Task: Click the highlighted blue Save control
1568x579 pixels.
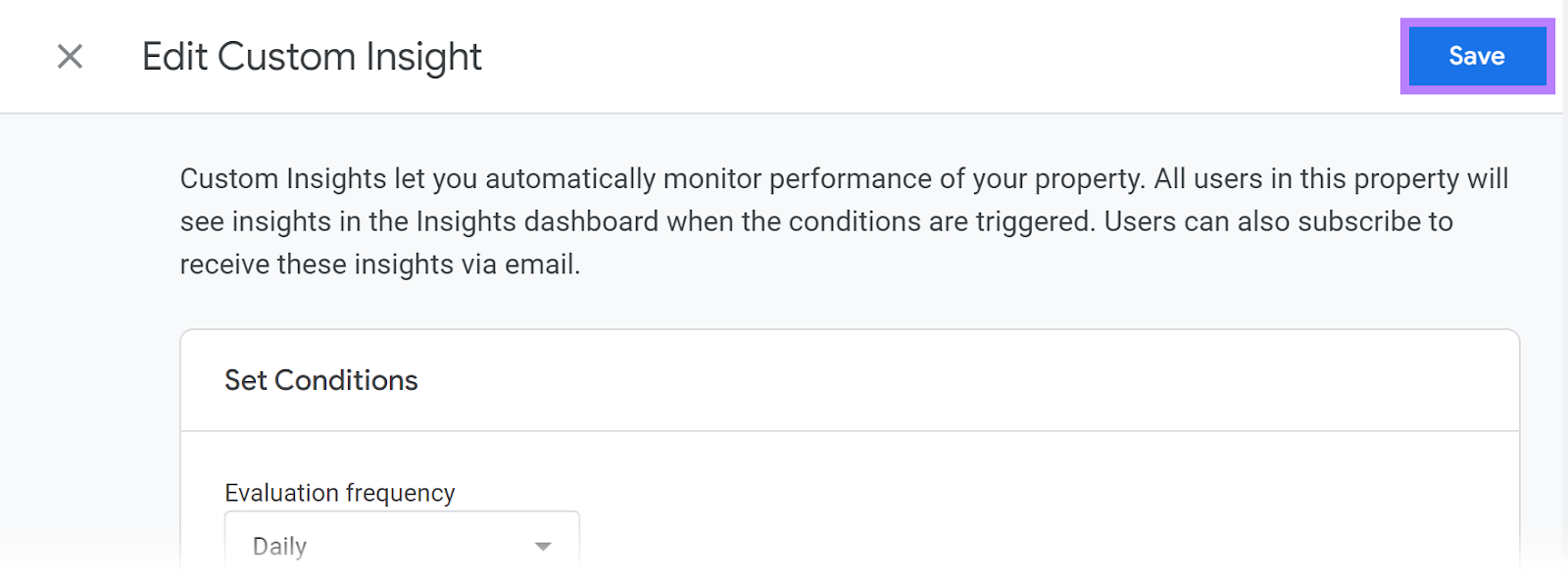Action: pos(1475,56)
